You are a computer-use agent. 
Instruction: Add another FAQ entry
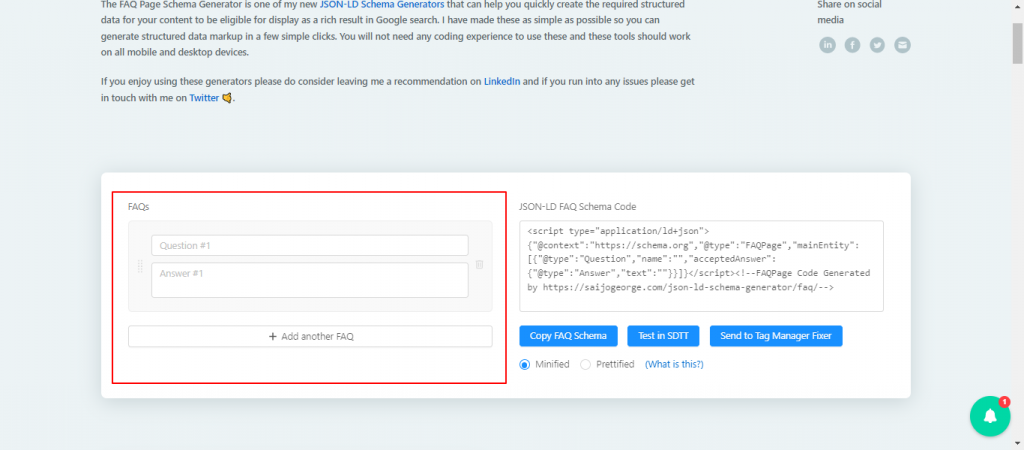(x=310, y=336)
